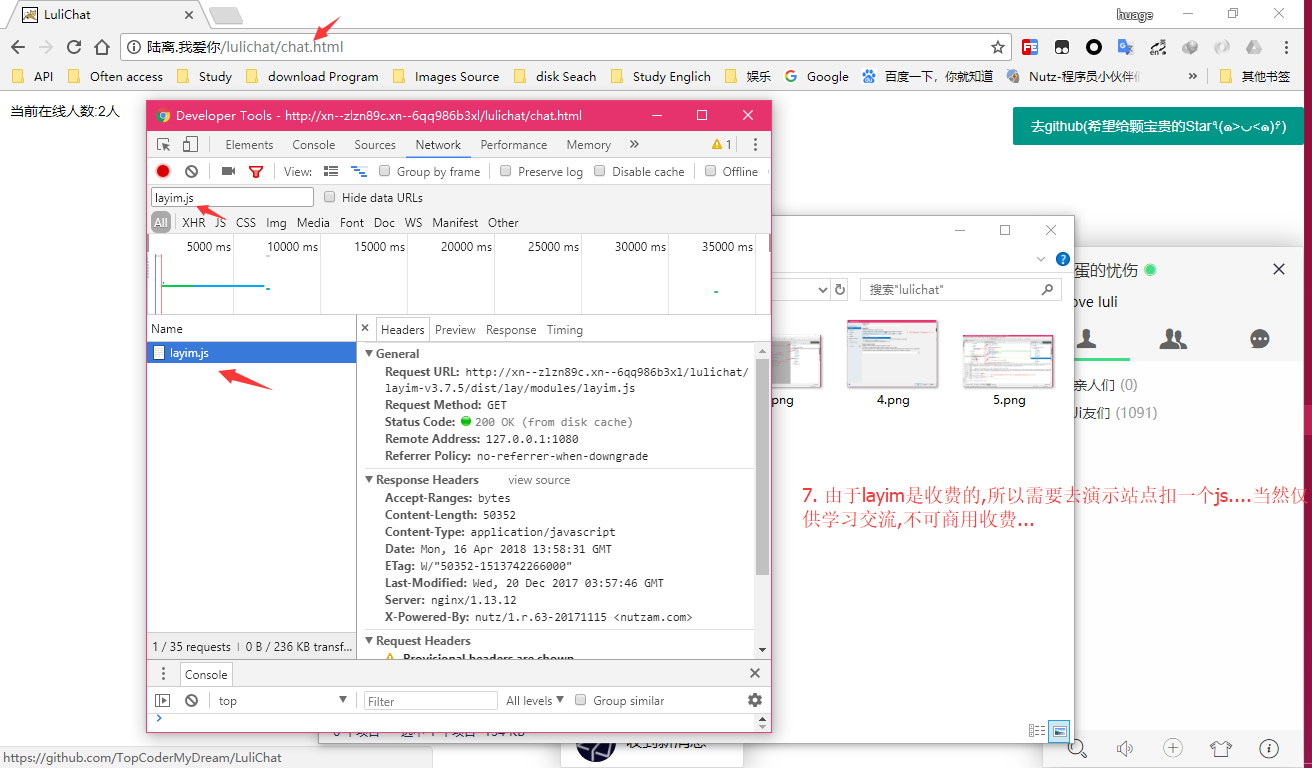Open the Performance tab

pos(514,145)
